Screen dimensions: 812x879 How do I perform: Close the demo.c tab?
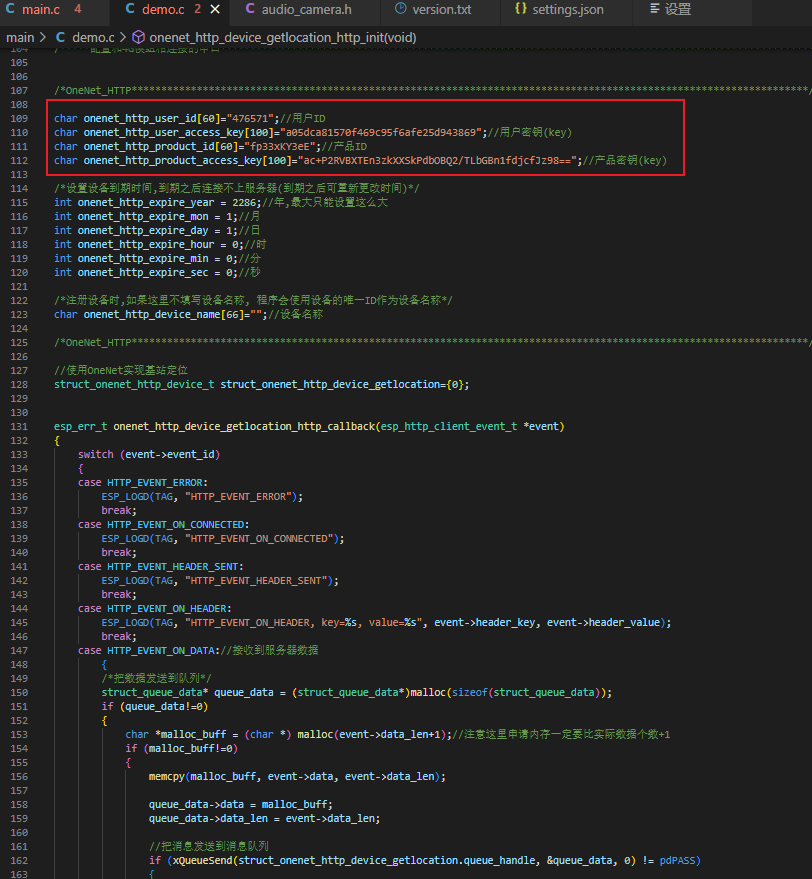tap(215, 10)
